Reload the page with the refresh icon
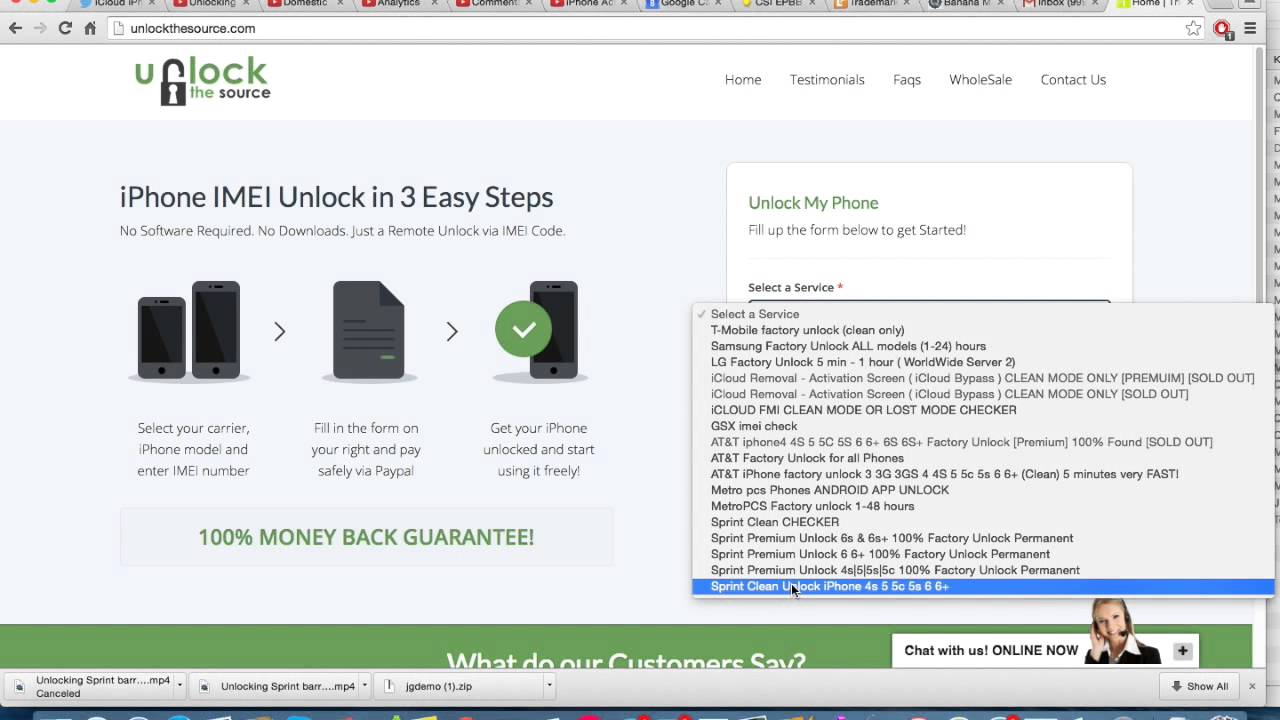 [x=65, y=28]
